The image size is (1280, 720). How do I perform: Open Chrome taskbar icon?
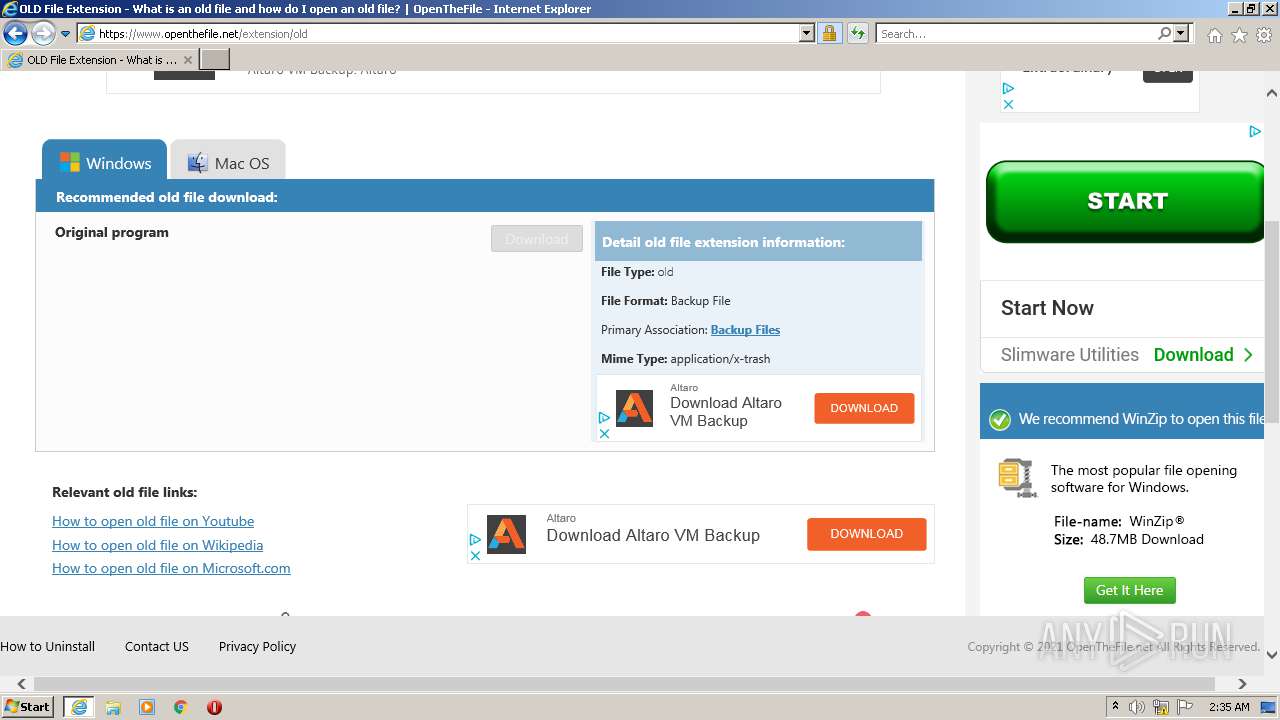[x=181, y=707]
